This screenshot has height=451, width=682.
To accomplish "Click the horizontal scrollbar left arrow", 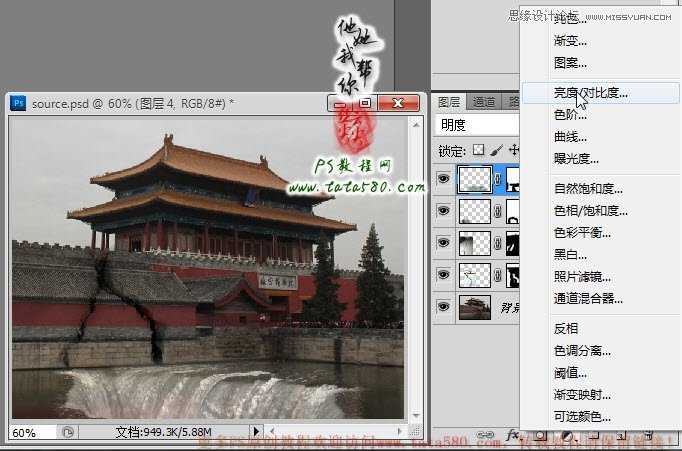I will 272,431.
